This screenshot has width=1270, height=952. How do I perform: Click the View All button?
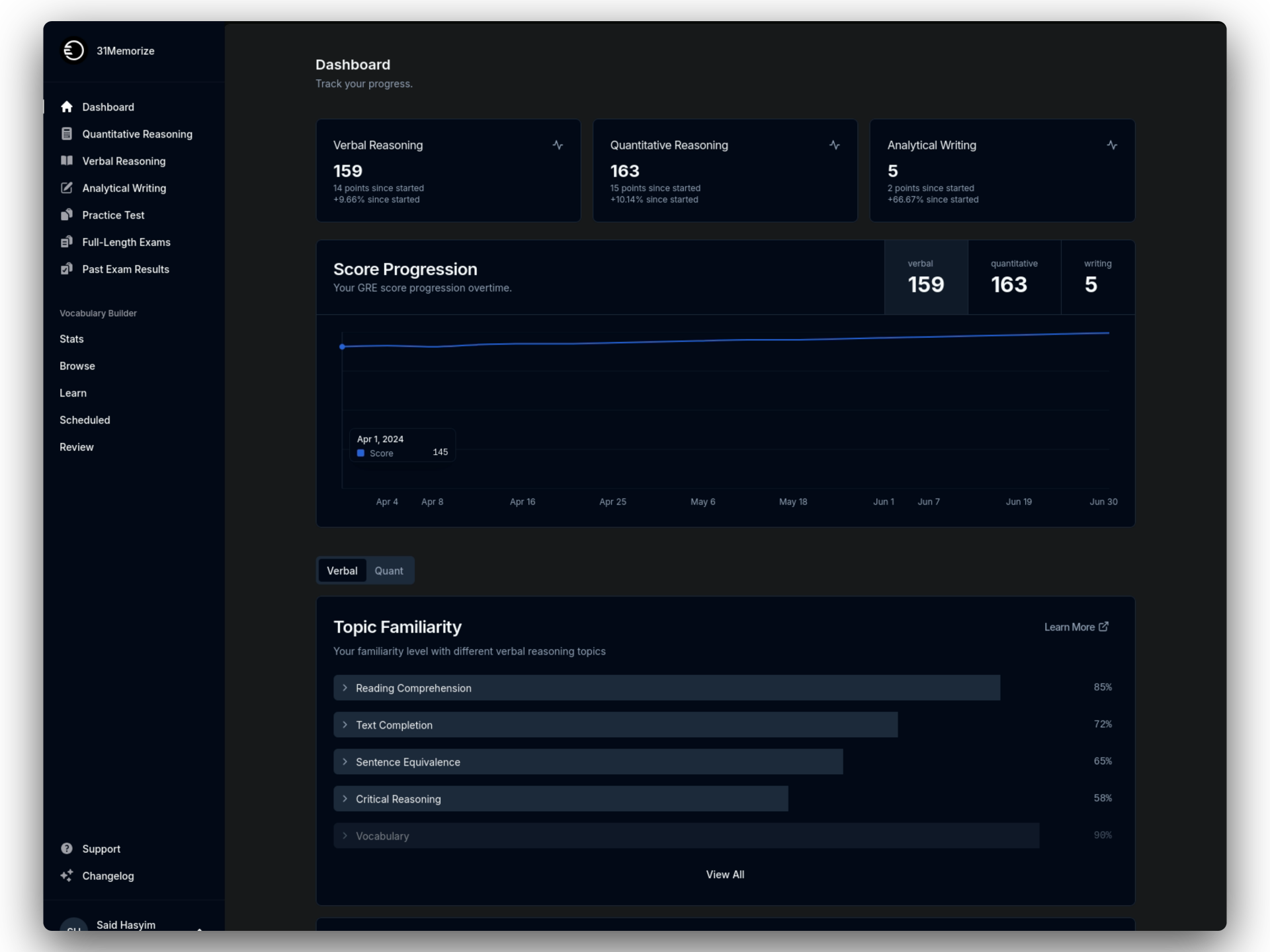click(725, 874)
